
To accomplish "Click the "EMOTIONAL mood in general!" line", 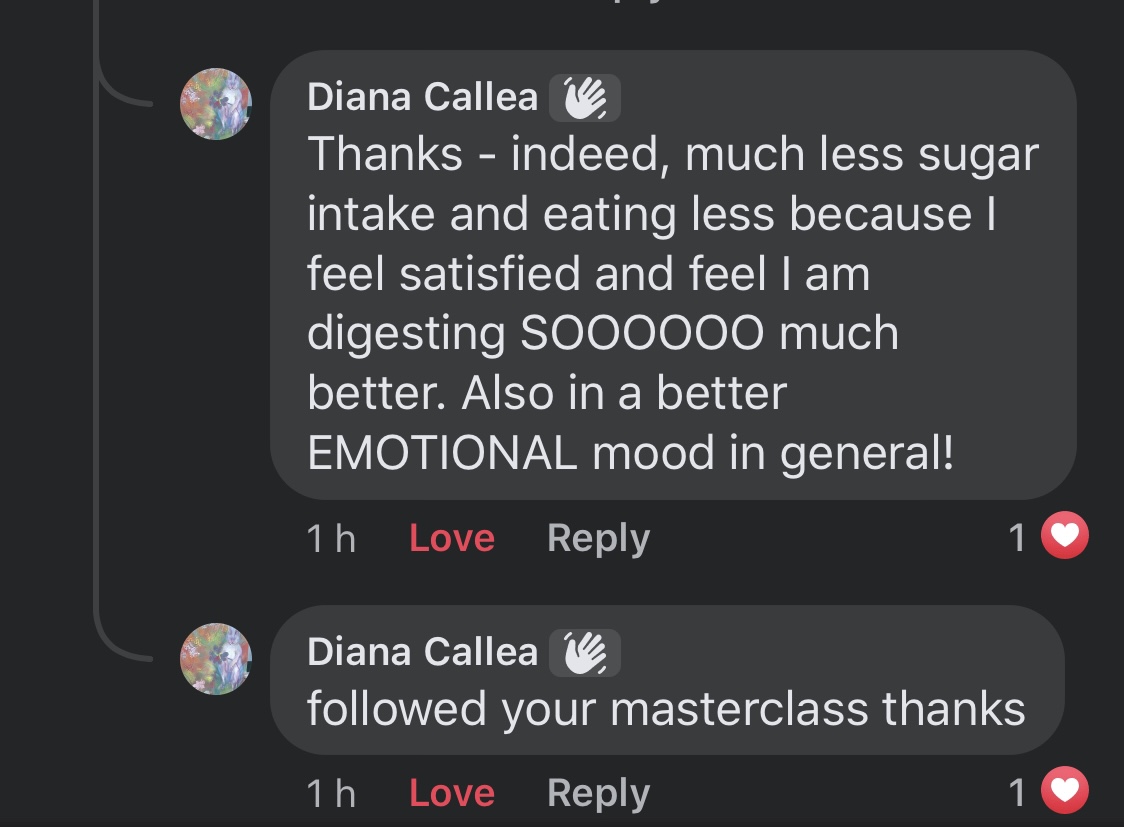I will tap(630, 453).
